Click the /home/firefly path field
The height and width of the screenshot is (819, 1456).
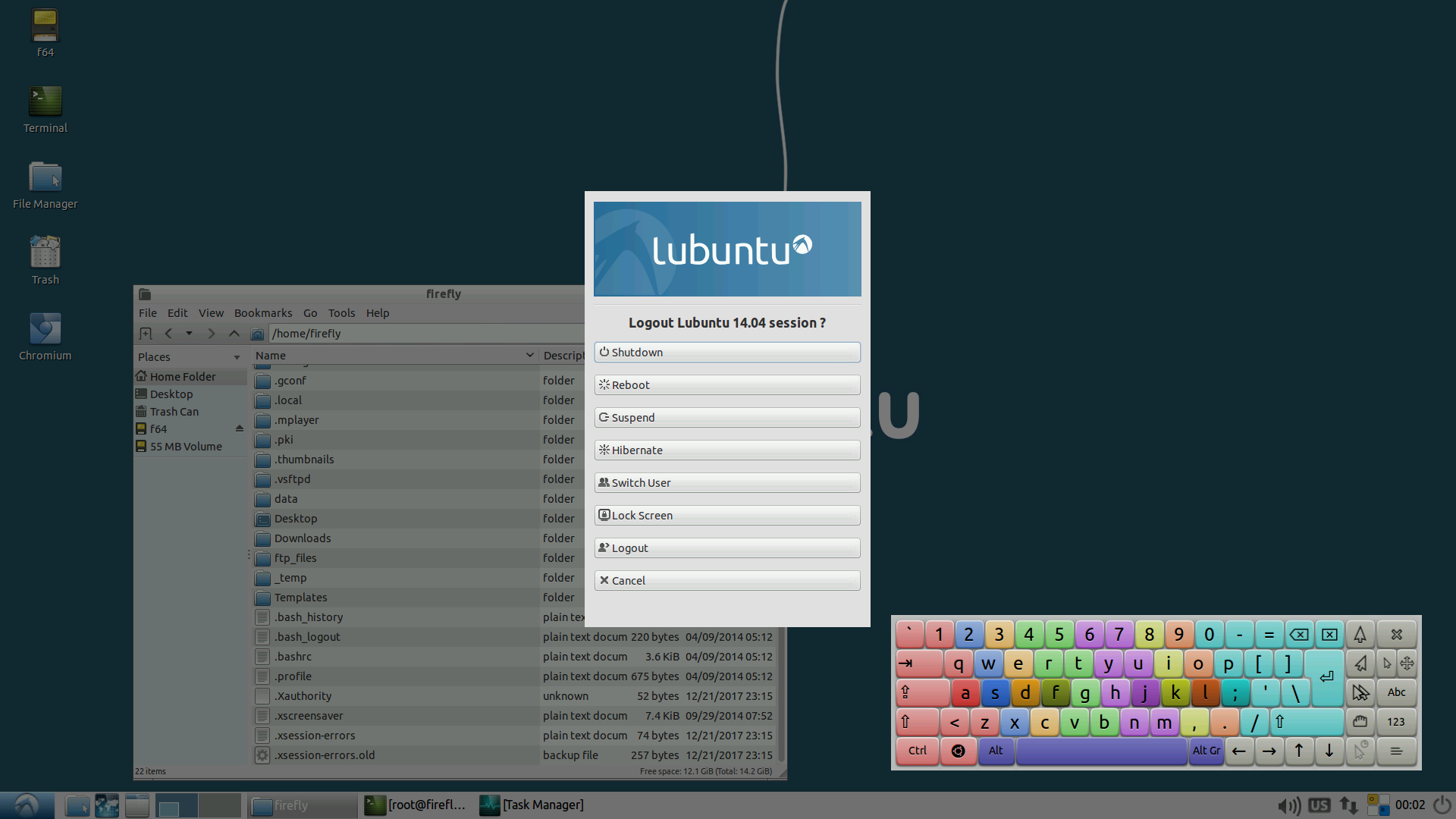427,334
